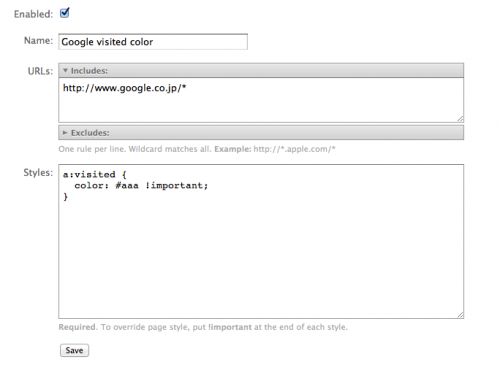The image size is (500, 370).
Task: Click inside the Styles code textarea
Action: coord(261,241)
